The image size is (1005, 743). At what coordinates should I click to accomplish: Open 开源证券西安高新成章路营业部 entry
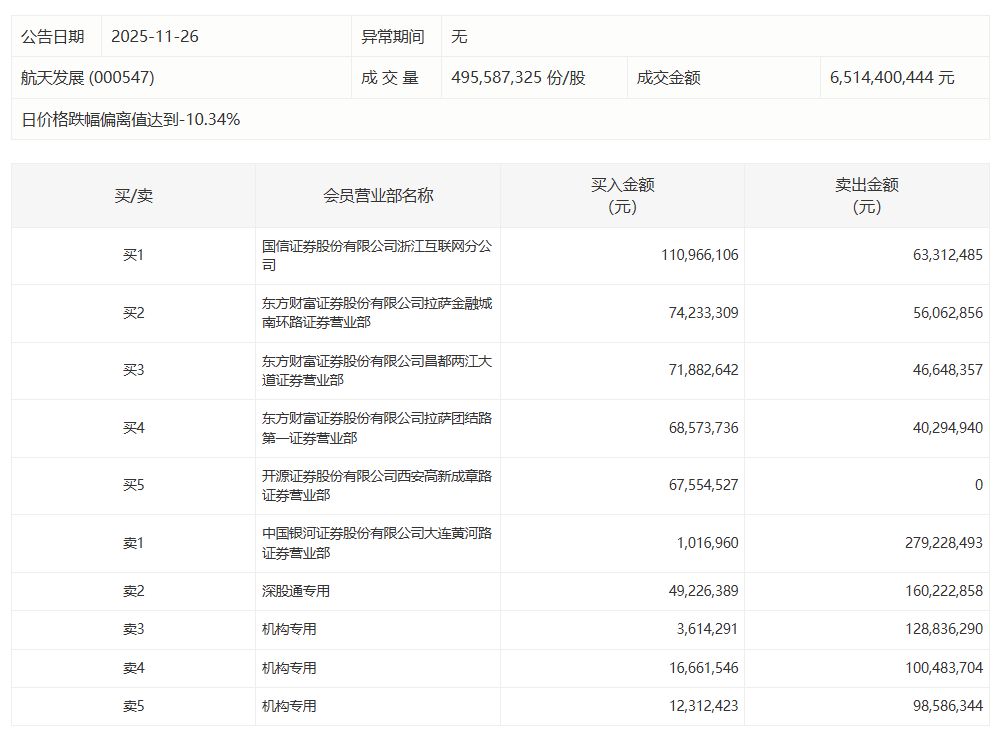(376, 486)
